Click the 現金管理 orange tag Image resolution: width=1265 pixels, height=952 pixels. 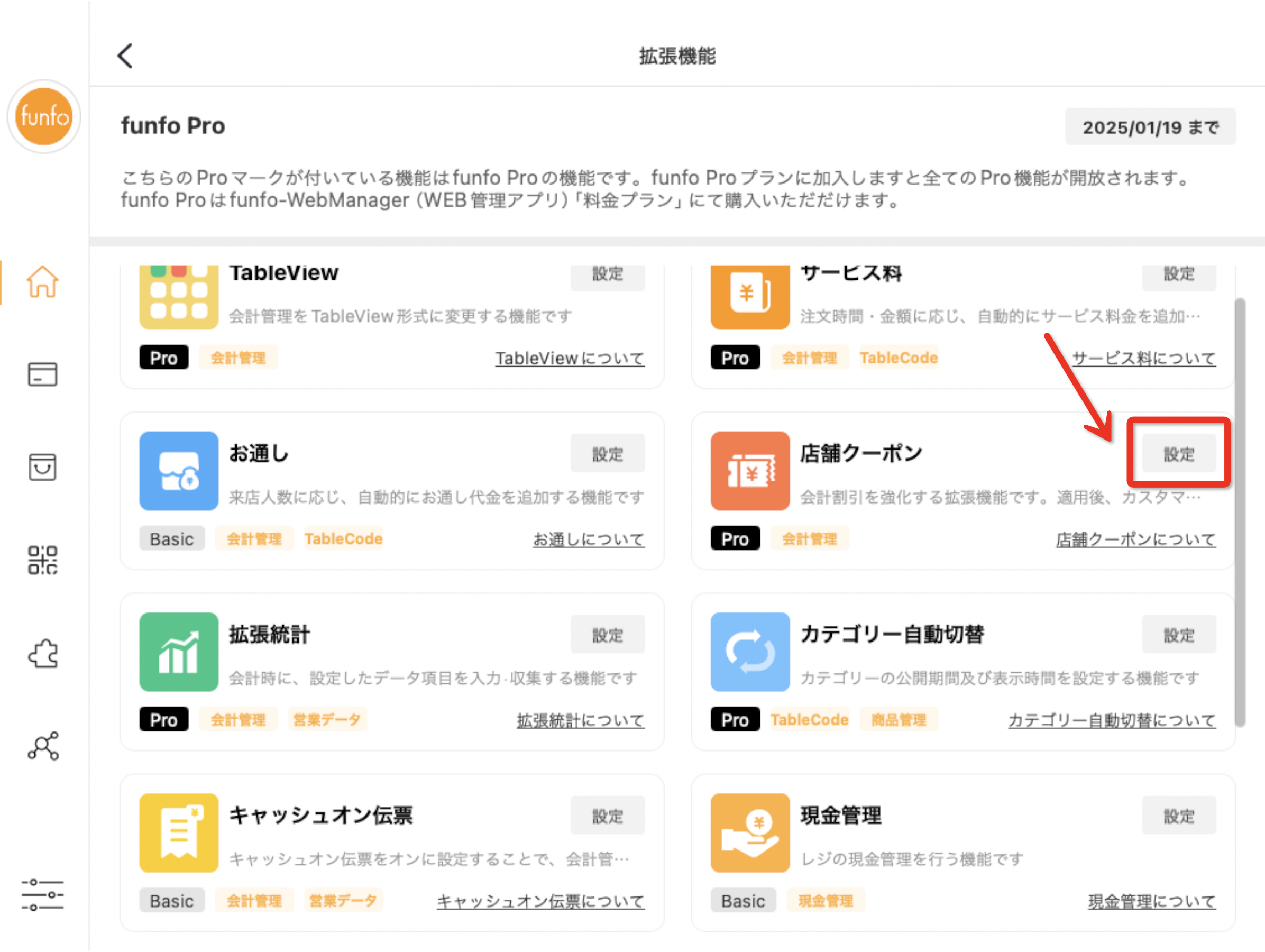click(825, 901)
